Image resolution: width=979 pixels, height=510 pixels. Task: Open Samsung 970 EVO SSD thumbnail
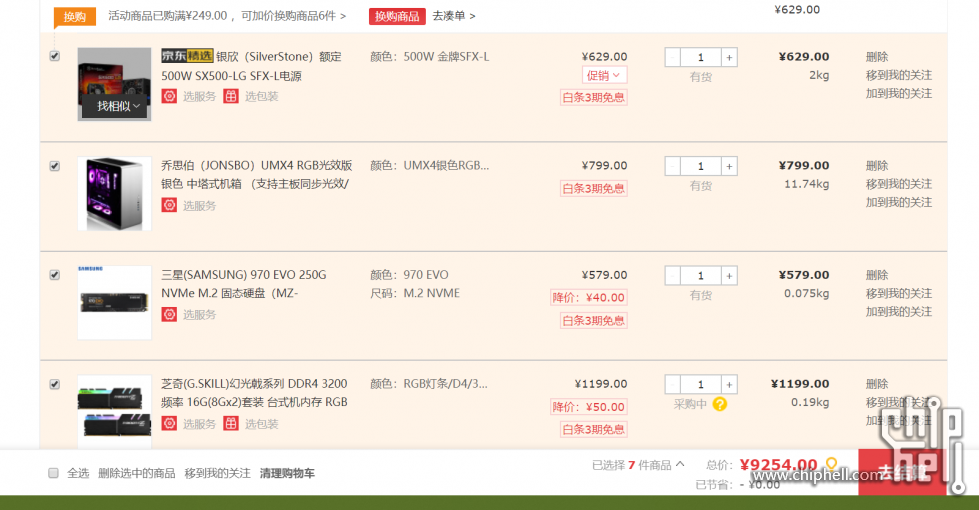pyautogui.click(x=114, y=303)
